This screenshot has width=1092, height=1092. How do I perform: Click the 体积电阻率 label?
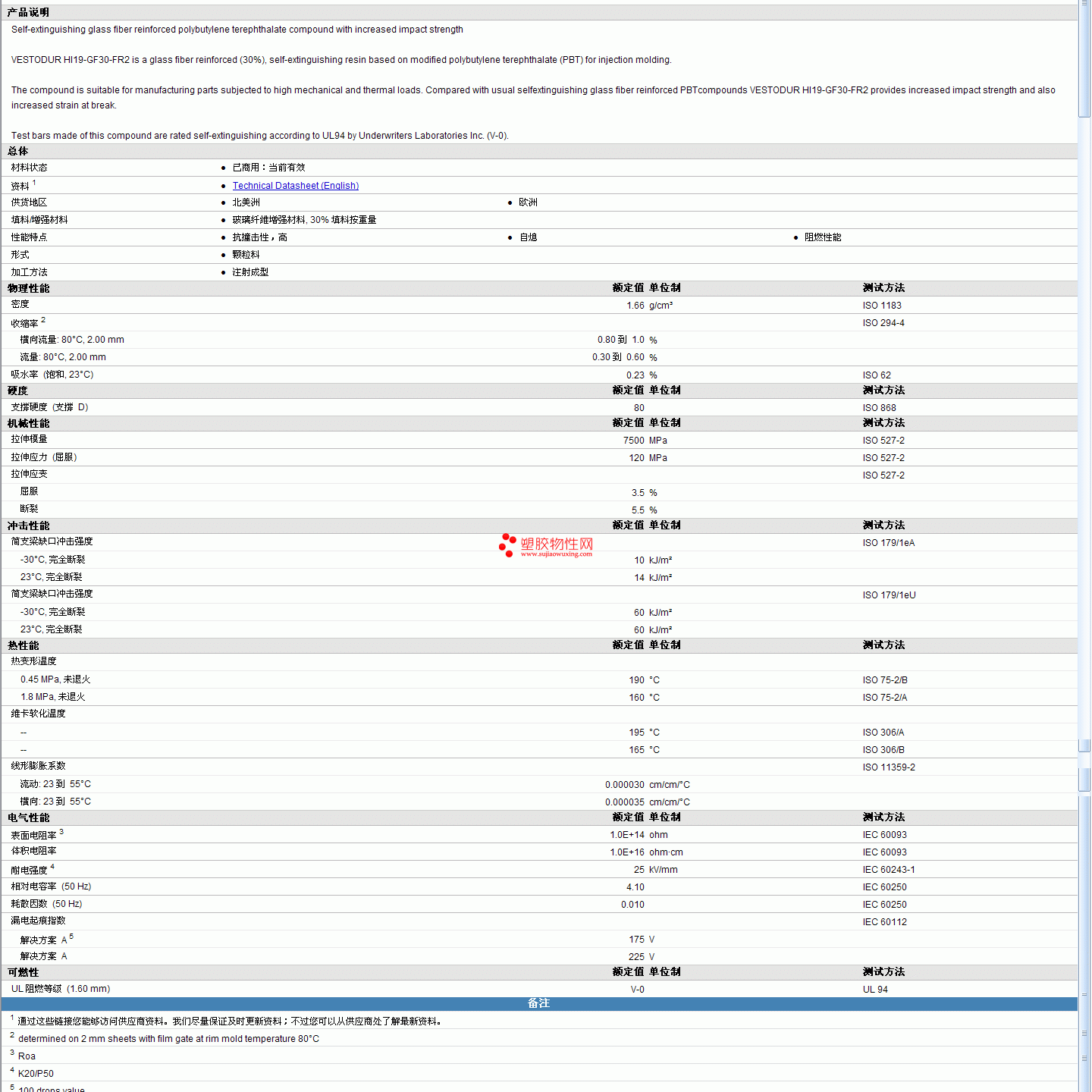click(x=33, y=851)
